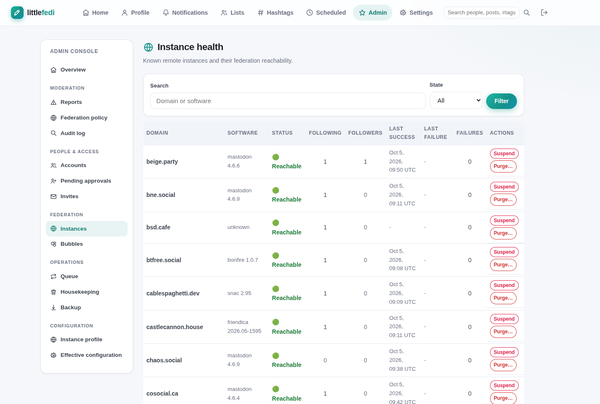Click the Housekeeping trash icon
Screen dimensions: 600x404
[x=54, y=292]
